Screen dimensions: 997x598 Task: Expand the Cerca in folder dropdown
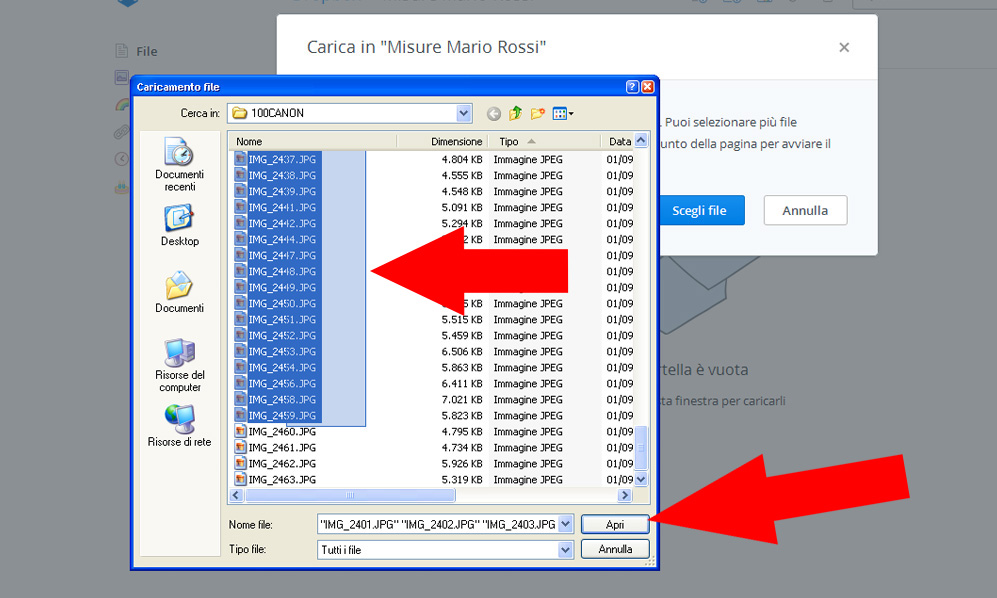(x=464, y=113)
